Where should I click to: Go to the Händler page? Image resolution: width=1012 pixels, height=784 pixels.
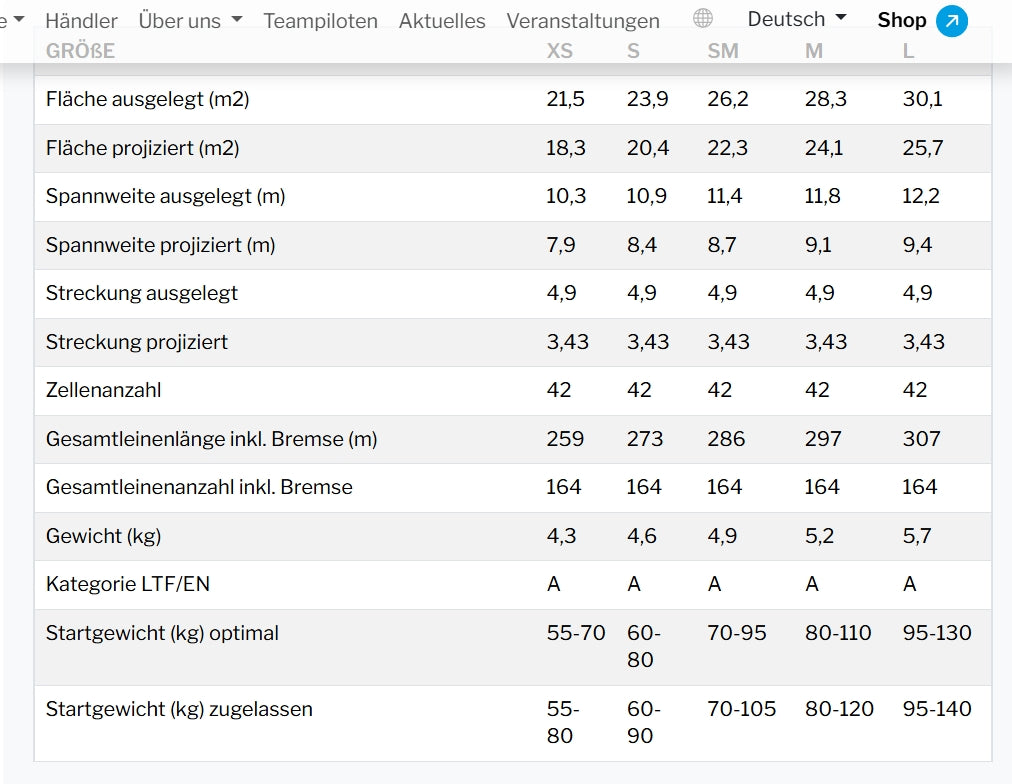point(81,20)
